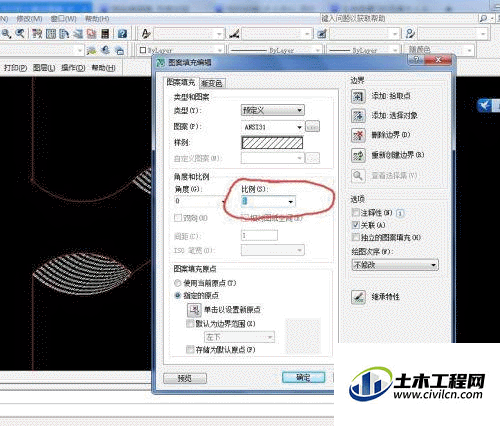Viewport: 500px width, 426px height.
Task: Open the ISO 笔宽 dropdown
Action: [x=272, y=250]
